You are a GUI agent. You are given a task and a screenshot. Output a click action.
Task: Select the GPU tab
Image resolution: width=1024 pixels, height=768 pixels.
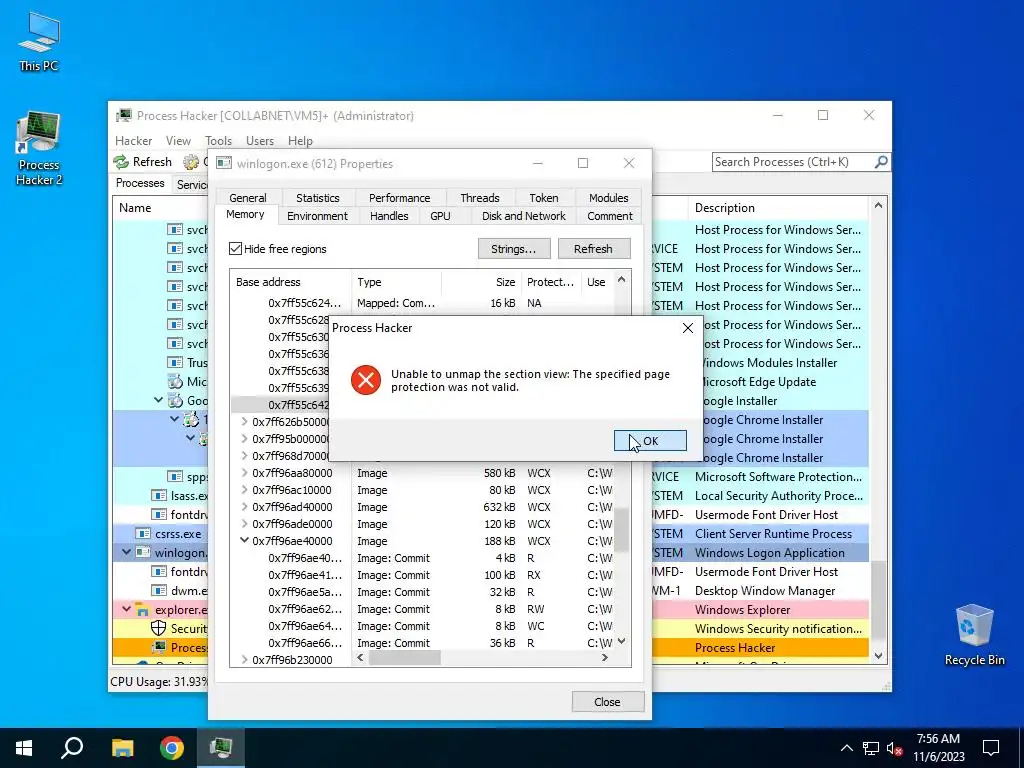click(440, 216)
